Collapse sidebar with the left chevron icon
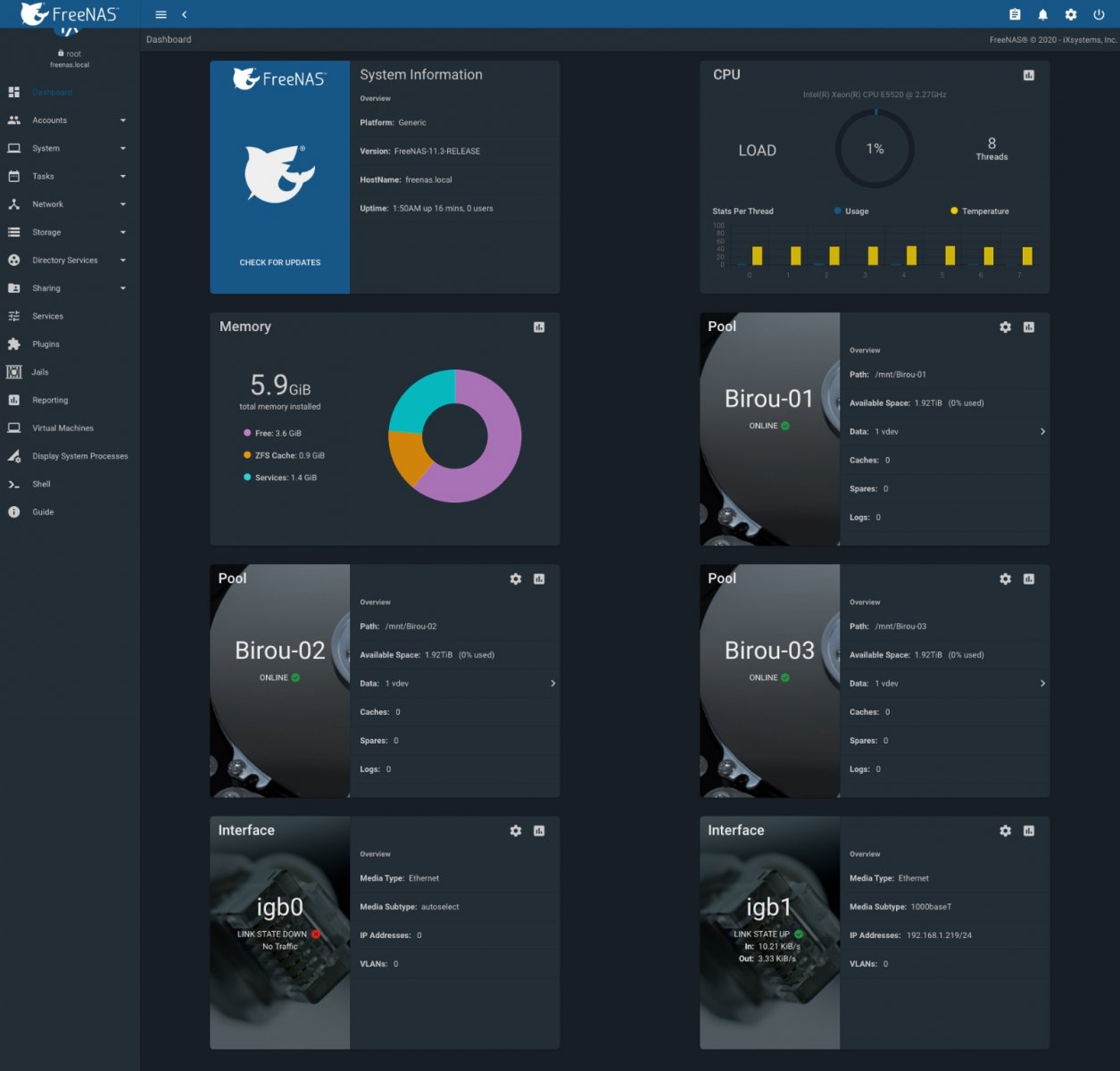Image resolution: width=1120 pixels, height=1071 pixels. [x=184, y=14]
